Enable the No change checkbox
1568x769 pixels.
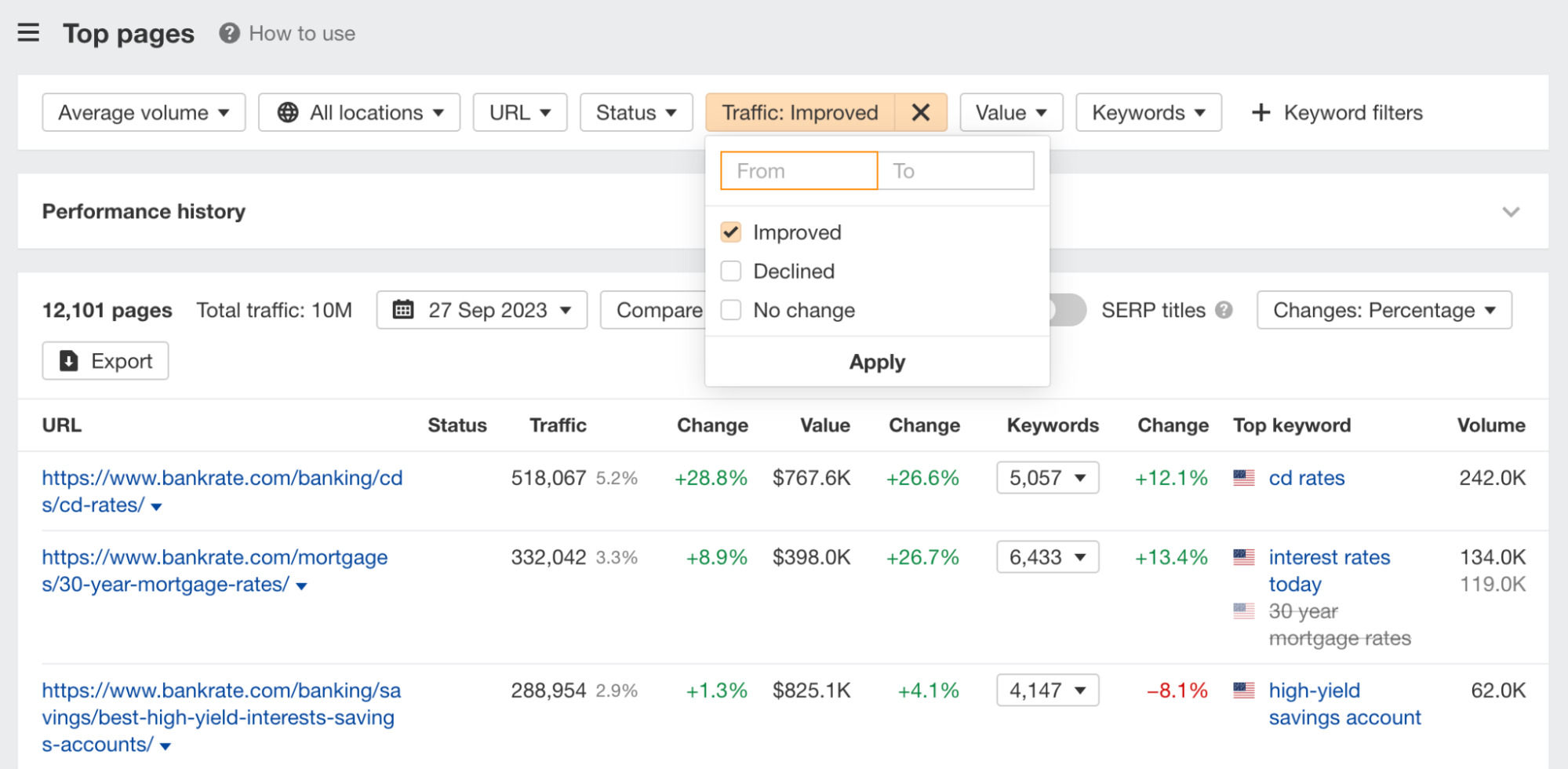[731, 309]
